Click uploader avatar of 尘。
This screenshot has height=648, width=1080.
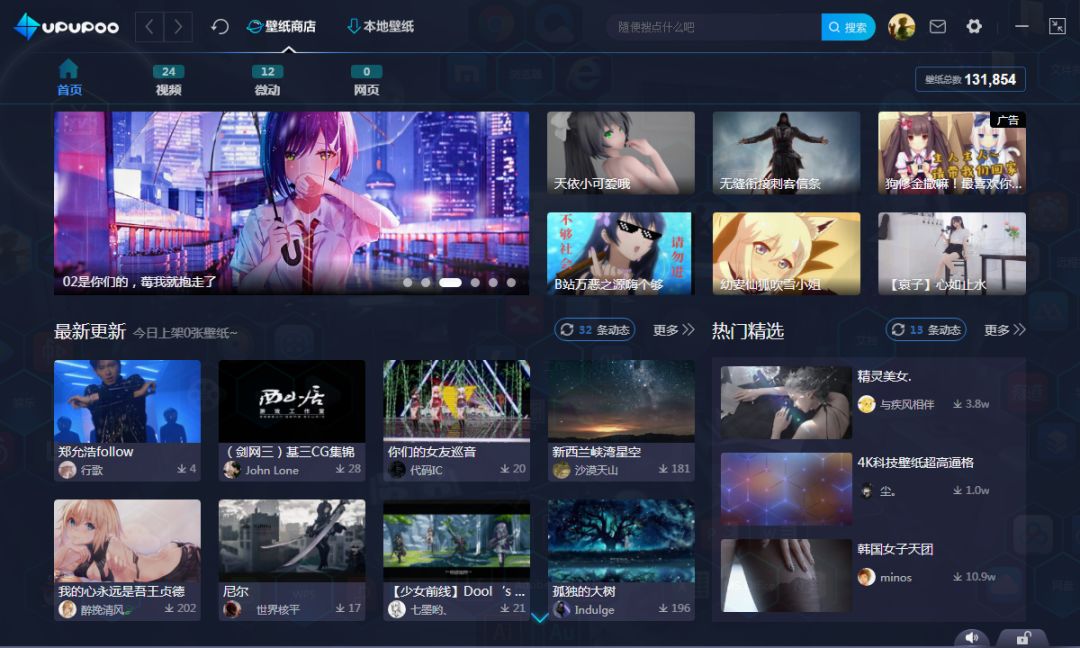(x=866, y=491)
